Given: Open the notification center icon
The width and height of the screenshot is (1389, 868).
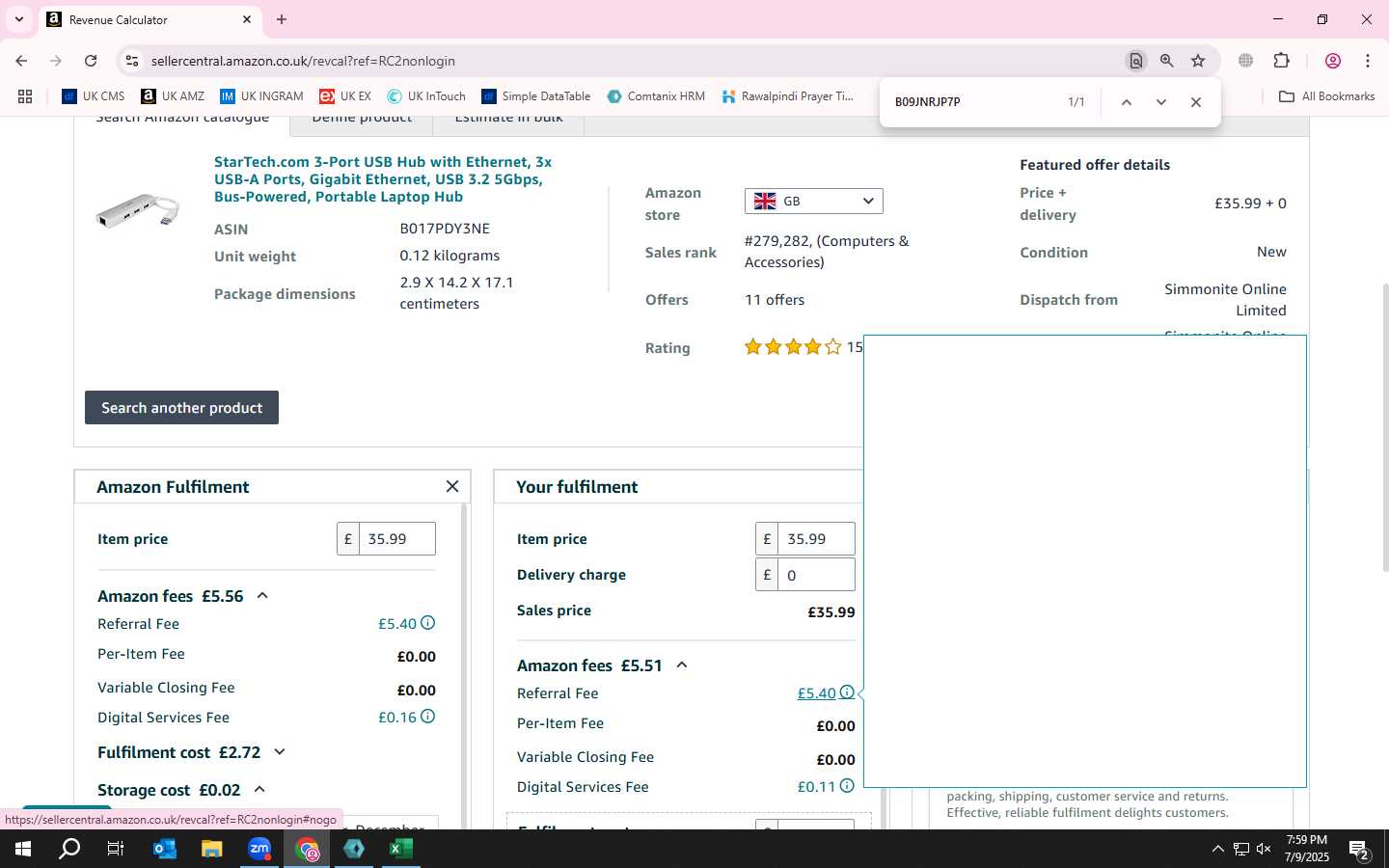Looking at the screenshot, I should point(1359,850).
